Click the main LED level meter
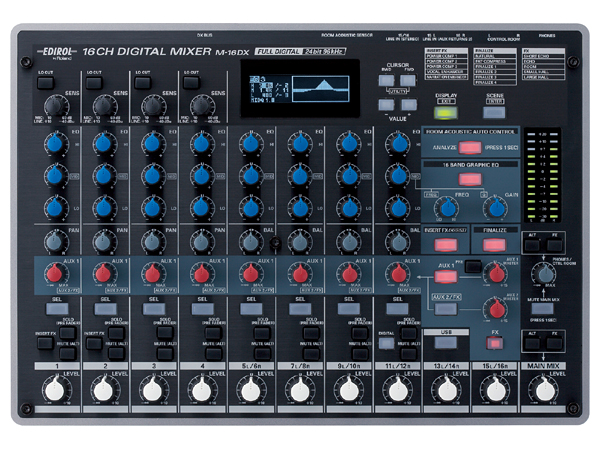600x450 pixels. [x=542, y=176]
